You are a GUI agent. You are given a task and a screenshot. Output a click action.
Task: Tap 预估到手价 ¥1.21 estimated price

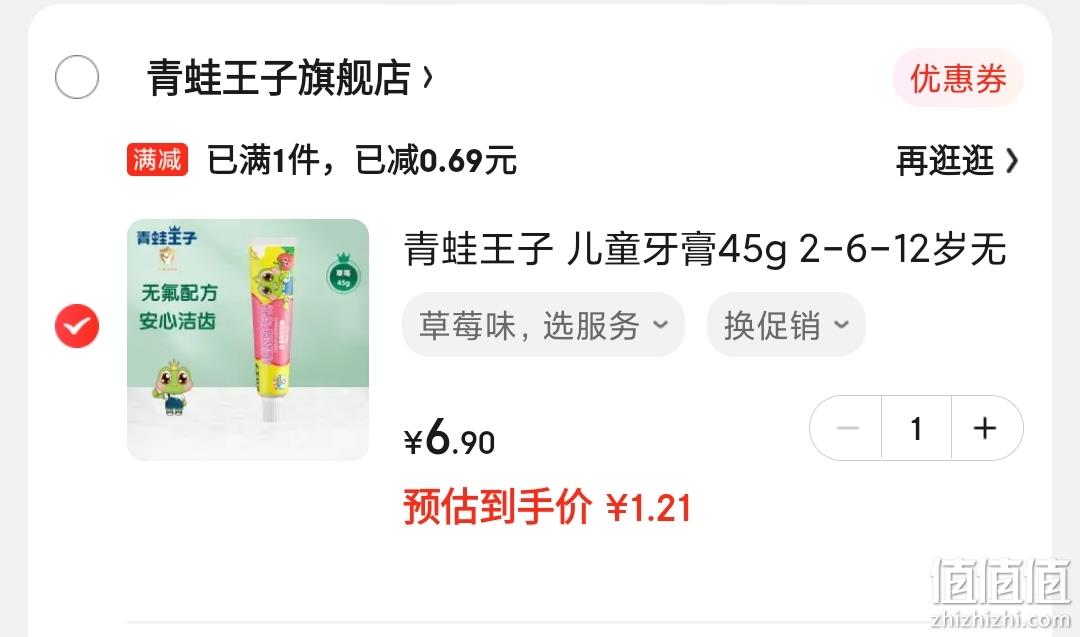[547, 507]
